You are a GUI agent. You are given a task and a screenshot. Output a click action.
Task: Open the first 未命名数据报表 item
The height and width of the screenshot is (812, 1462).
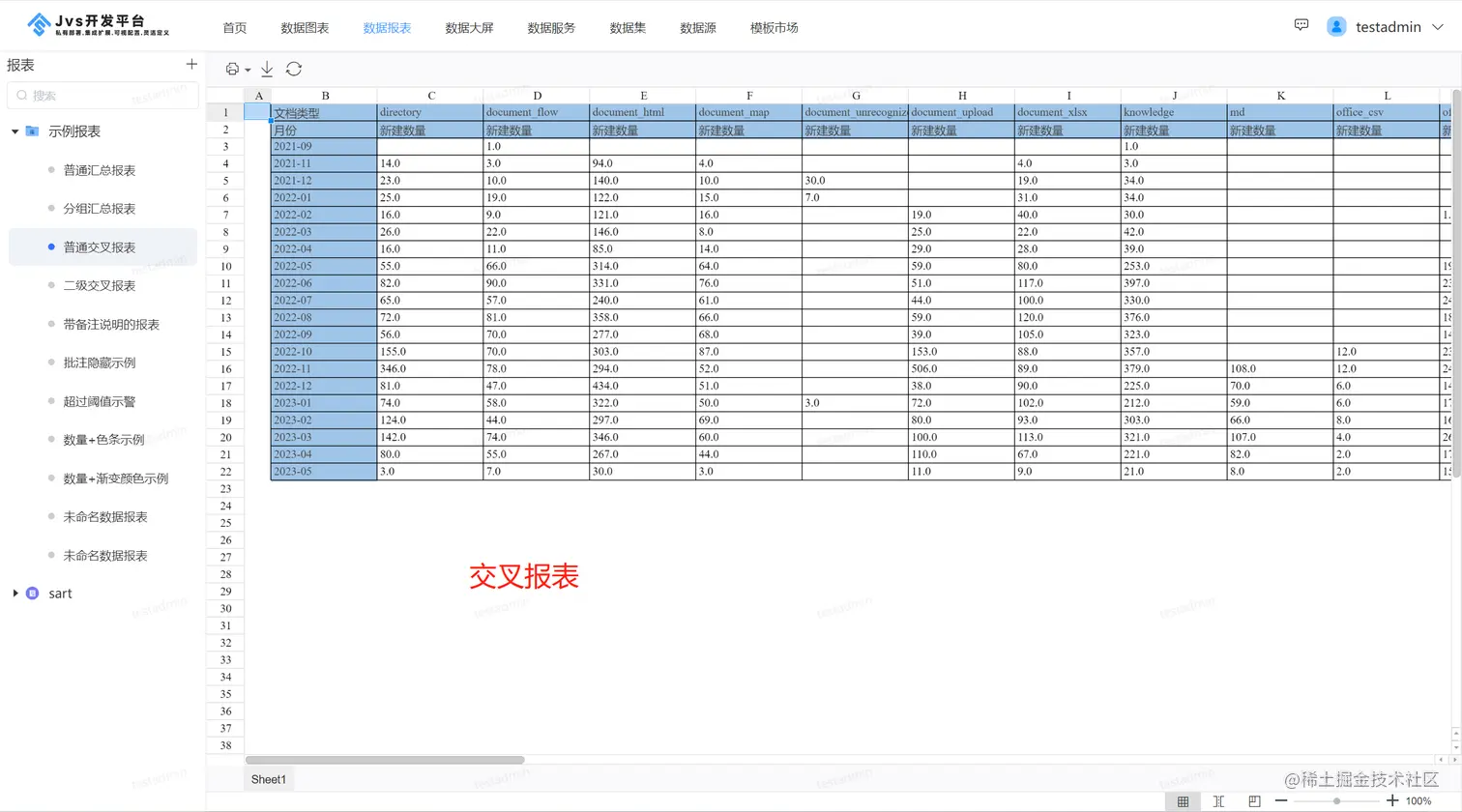pyautogui.click(x=105, y=517)
